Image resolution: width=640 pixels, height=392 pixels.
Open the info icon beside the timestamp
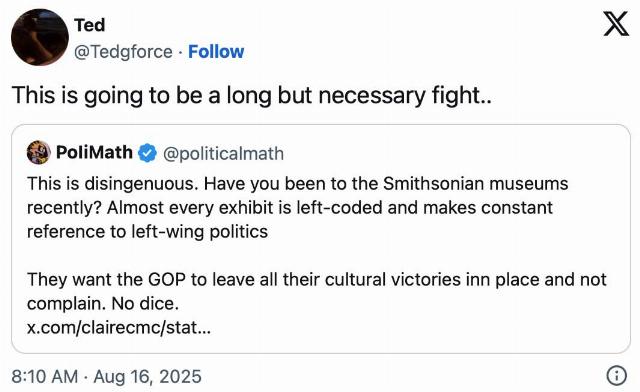click(x=616, y=376)
